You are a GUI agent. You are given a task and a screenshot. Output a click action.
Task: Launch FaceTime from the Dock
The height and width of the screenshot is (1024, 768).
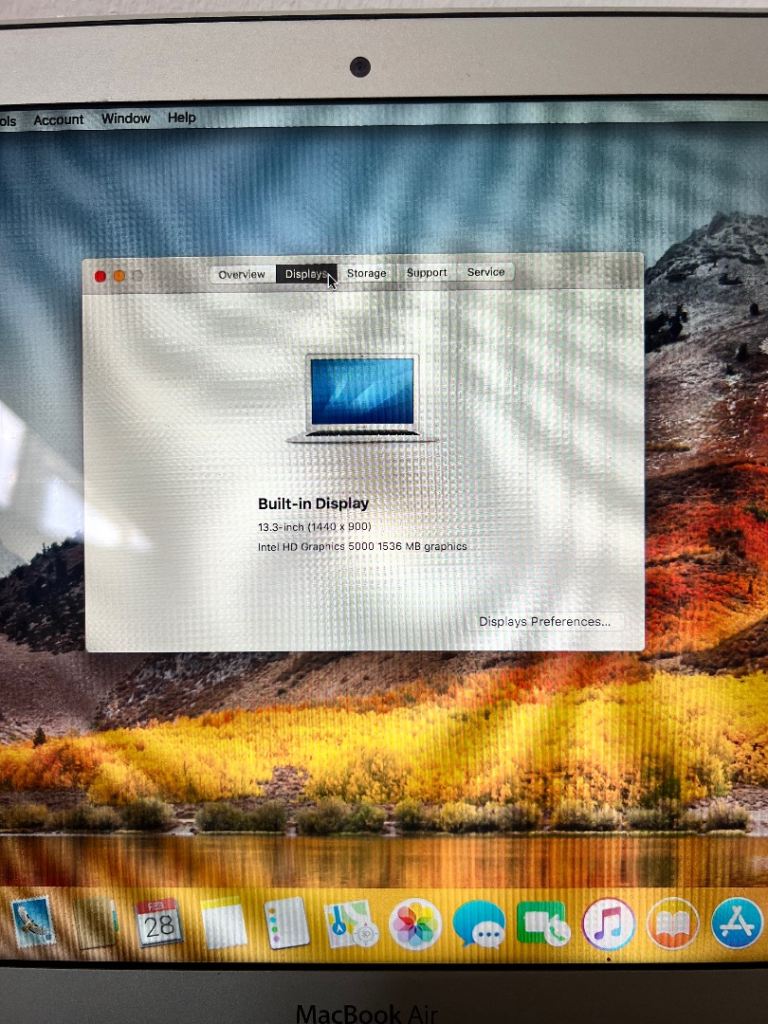pyautogui.click(x=543, y=924)
